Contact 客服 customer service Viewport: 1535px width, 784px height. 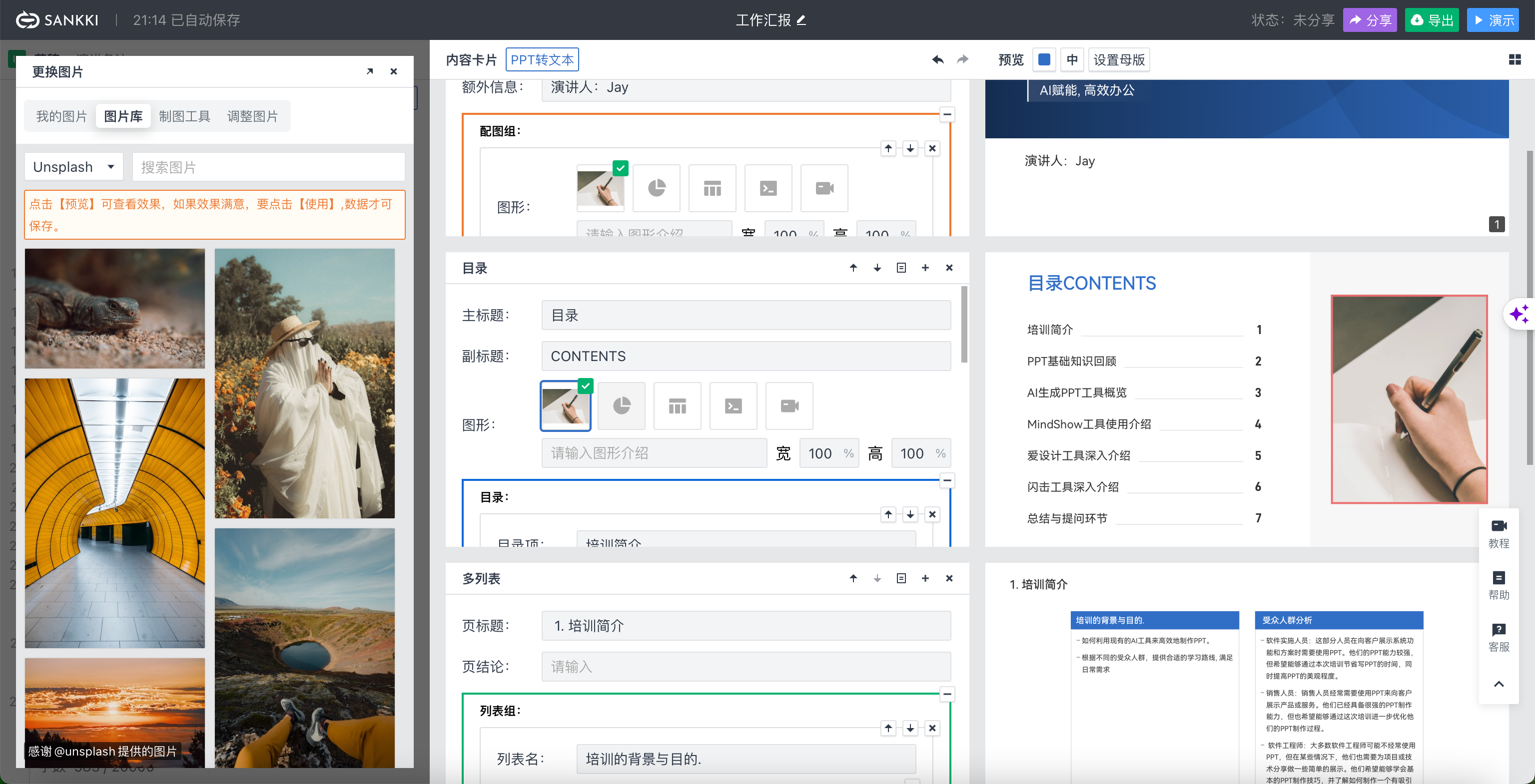point(1499,638)
